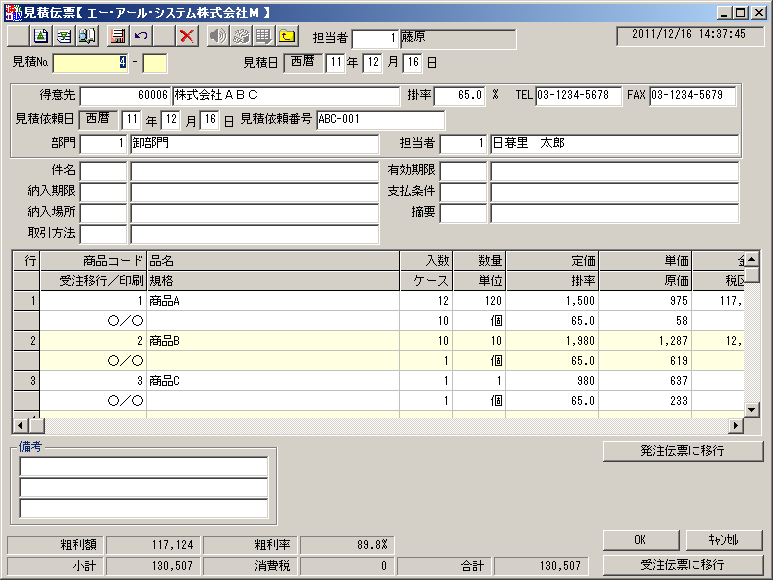Image resolution: width=773 pixels, height=580 pixels.
Task: Toggle 西暦 calendar type for 見積日
Action: pyautogui.click(x=303, y=62)
